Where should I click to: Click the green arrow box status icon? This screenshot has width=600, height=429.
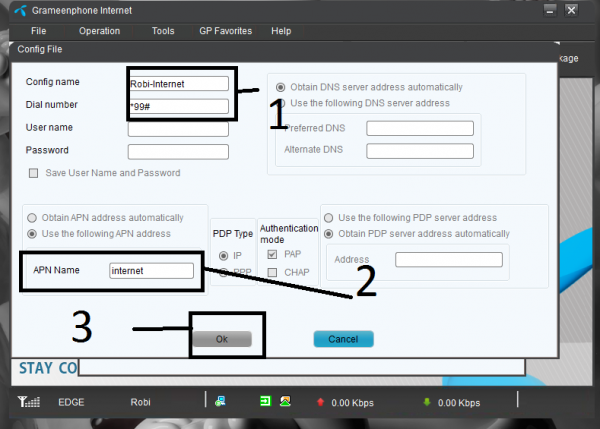coord(265,401)
